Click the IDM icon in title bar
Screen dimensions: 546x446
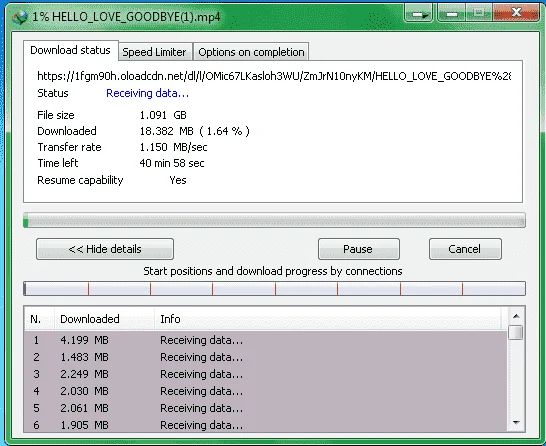(19, 17)
